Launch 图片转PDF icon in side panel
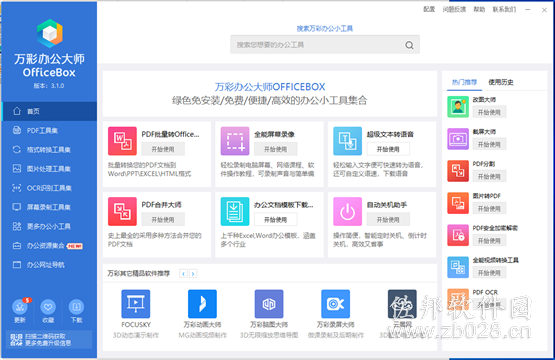The height and width of the screenshot is (360, 555). point(458,203)
